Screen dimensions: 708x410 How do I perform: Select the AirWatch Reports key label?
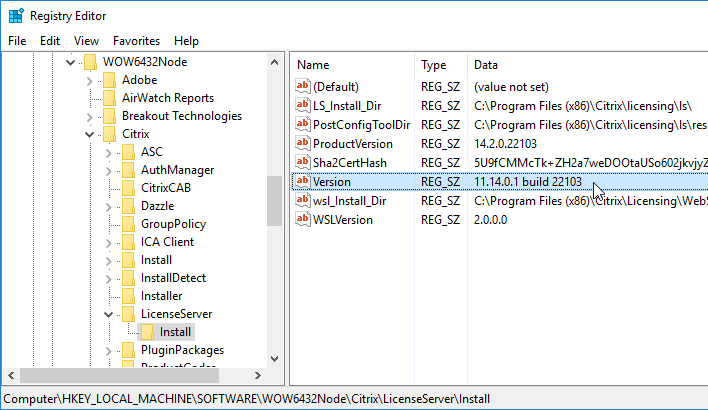coord(168,98)
